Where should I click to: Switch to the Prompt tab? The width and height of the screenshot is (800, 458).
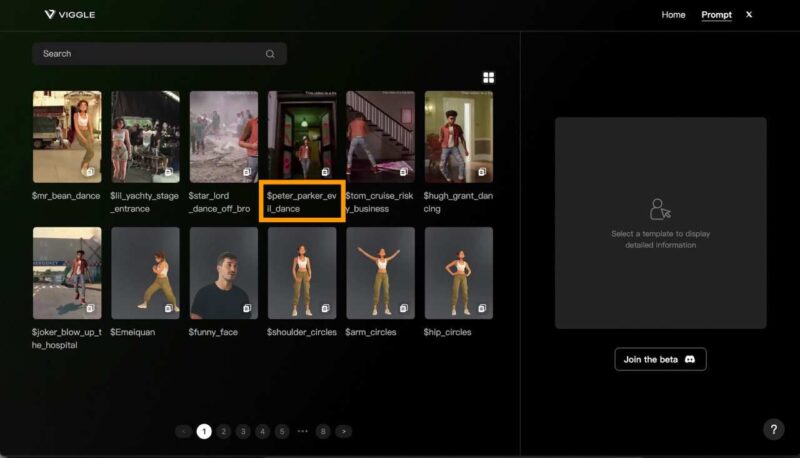[x=716, y=15]
